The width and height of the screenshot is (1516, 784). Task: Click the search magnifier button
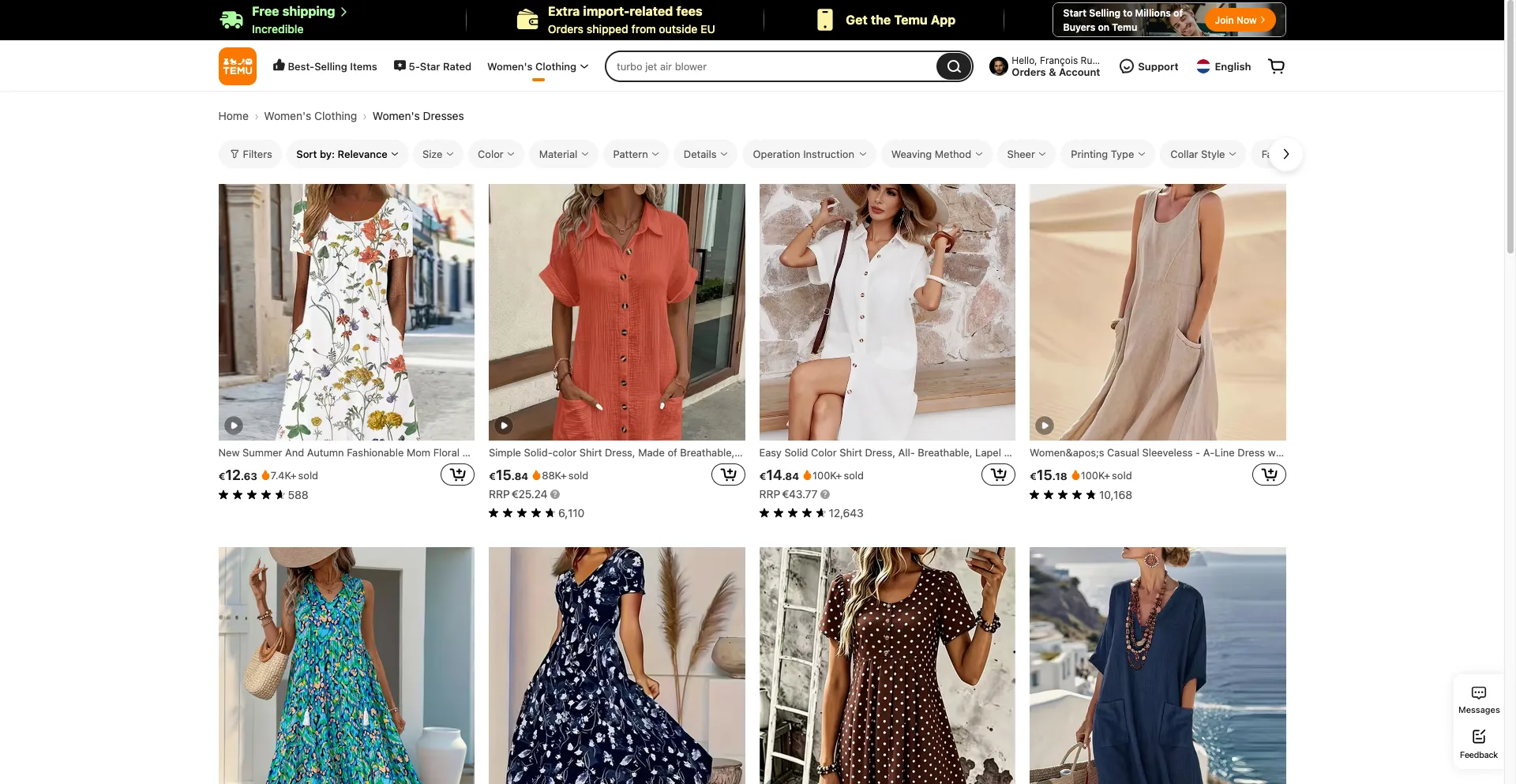pos(954,66)
